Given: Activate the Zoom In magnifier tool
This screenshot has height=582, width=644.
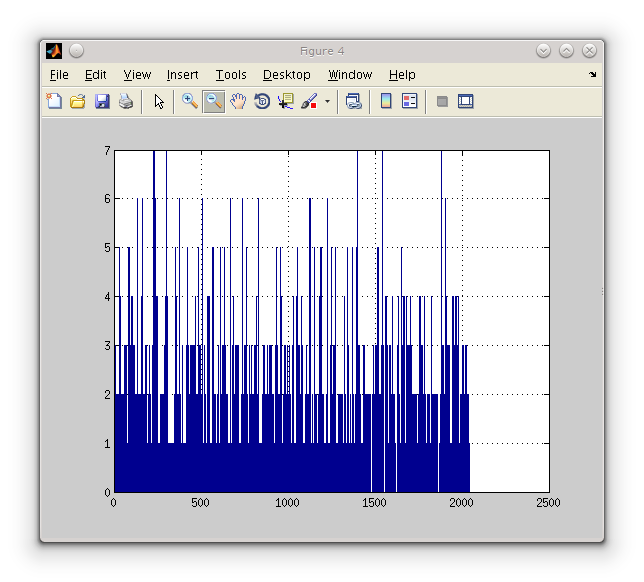Looking at the screenshot, I should pyautogui.click(x=189, y=101).
